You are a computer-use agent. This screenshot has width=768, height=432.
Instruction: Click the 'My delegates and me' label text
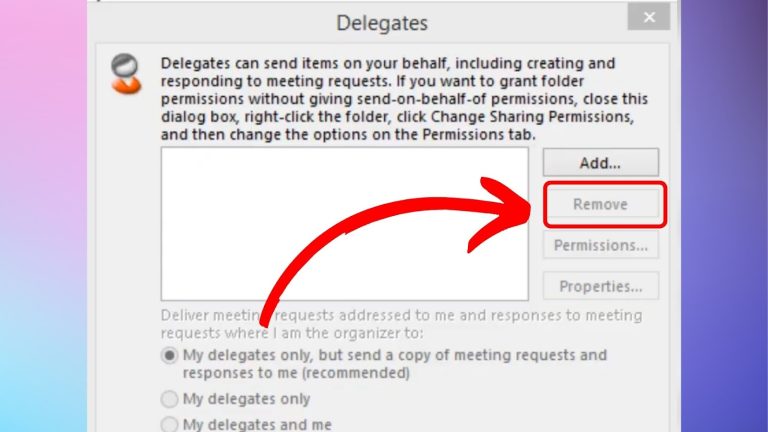pos(257,424)
